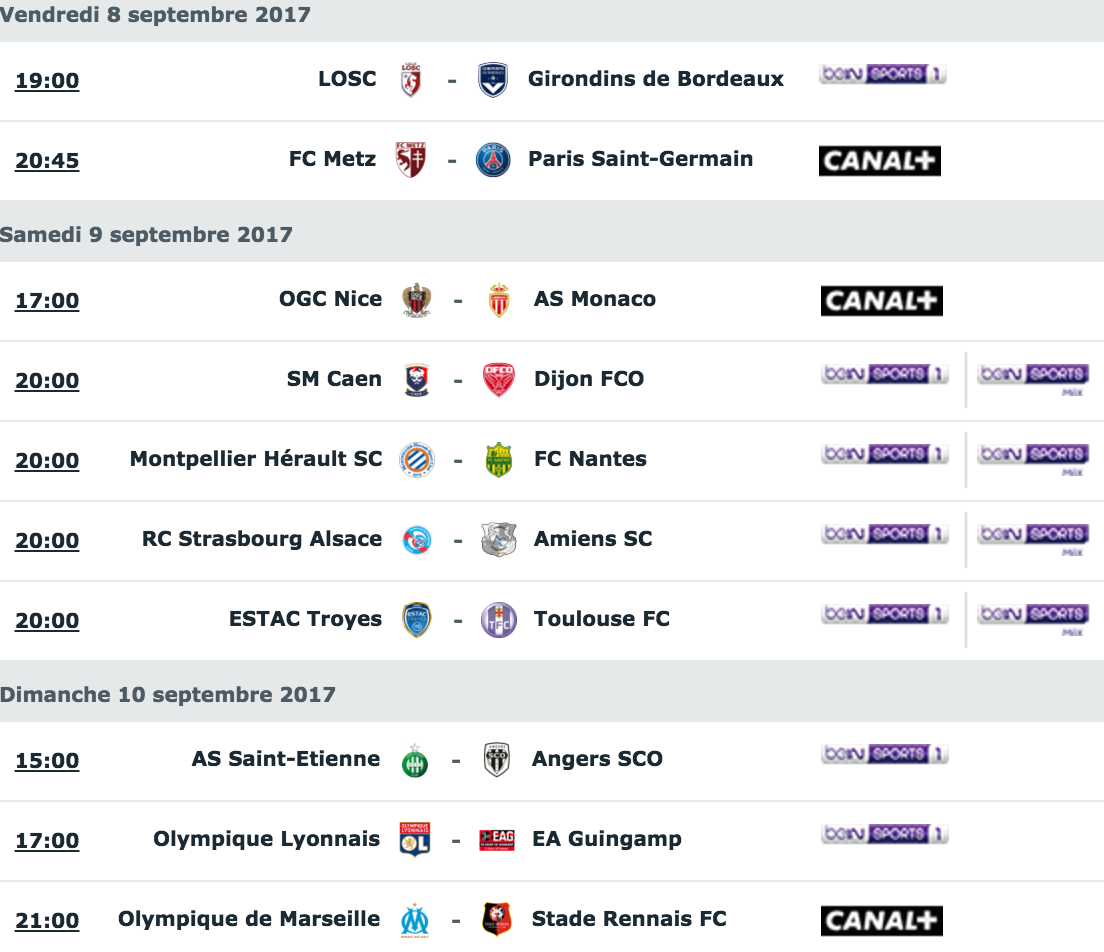Screen dimensions: 1104x952
Task: Click the Paris Saint-Germain club logo
Action: [x=493, y=160]
